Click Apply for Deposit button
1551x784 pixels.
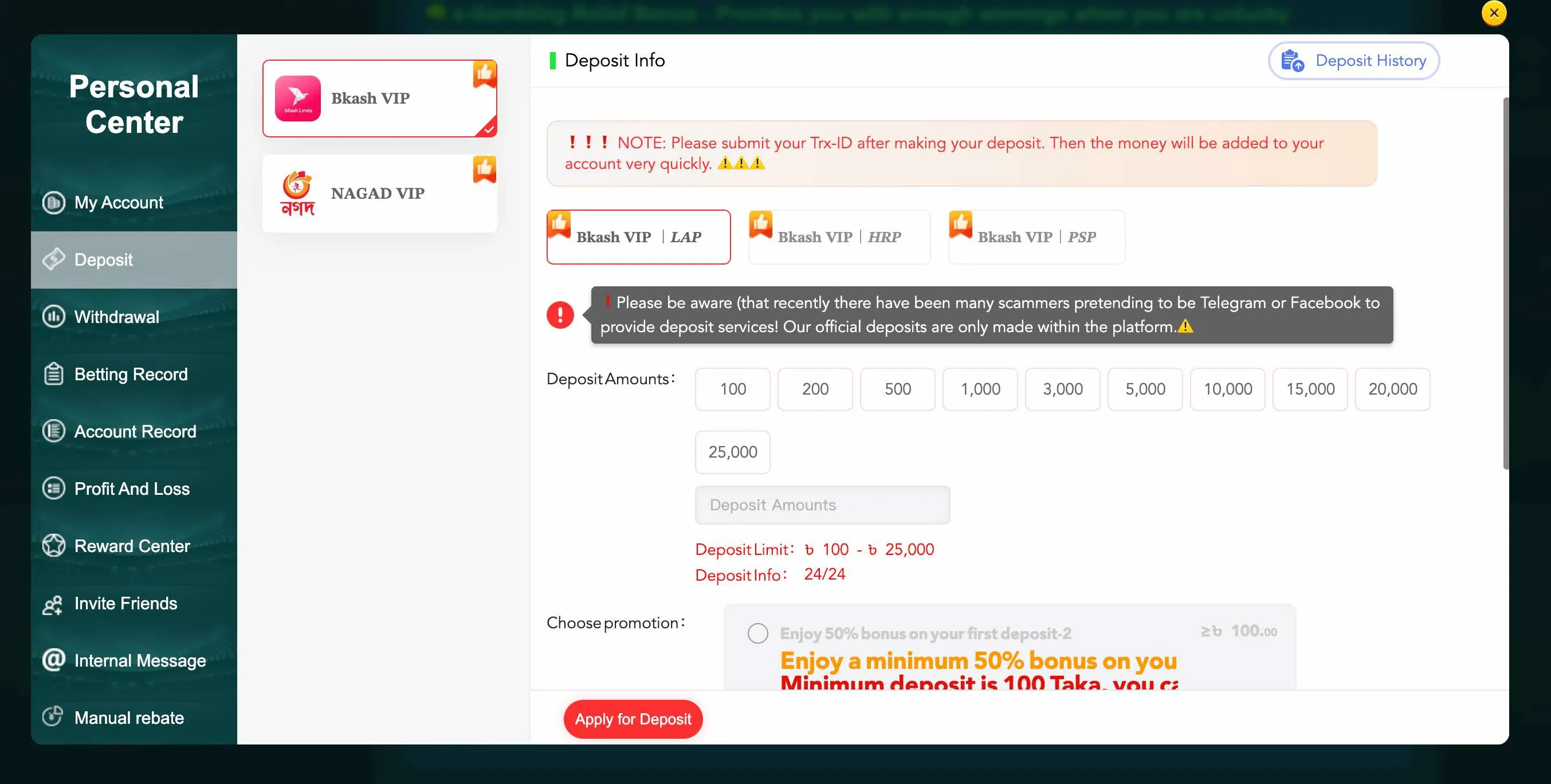pyautogui.click(x=633, y=718)
